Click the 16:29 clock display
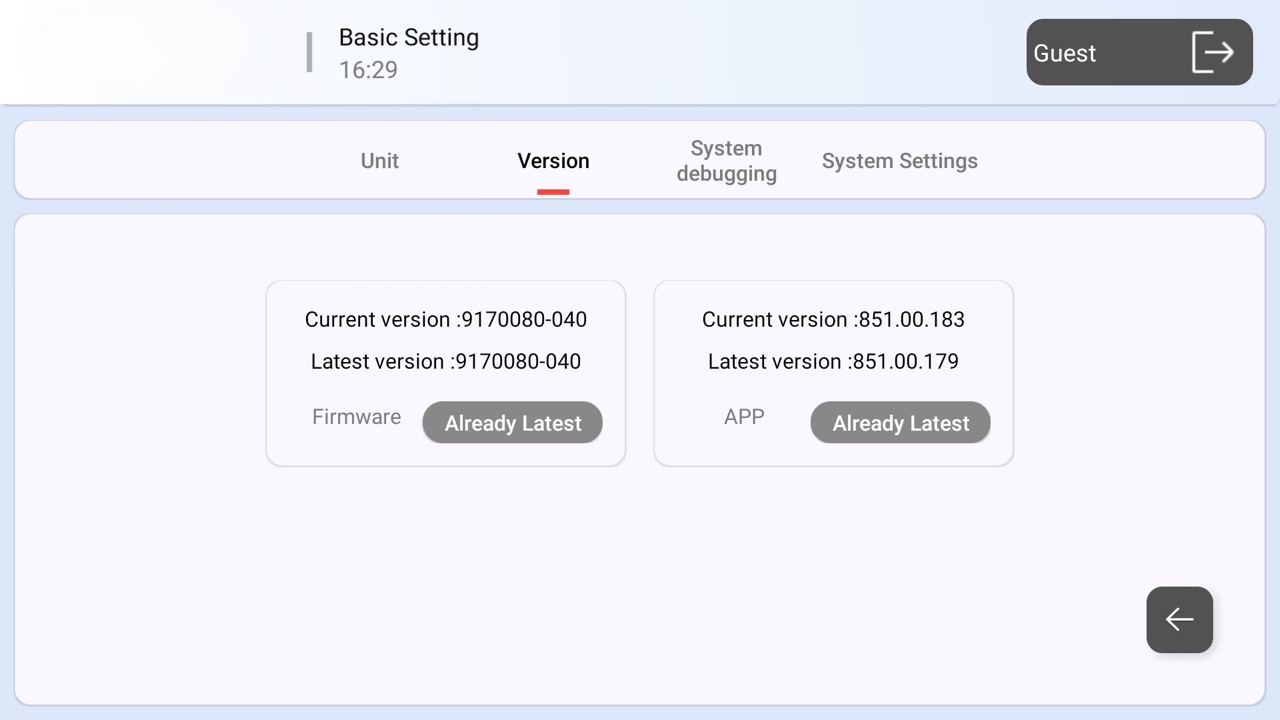Image resolution: width=1280 pixels, height=720 pixels. [x=368, y=70]
